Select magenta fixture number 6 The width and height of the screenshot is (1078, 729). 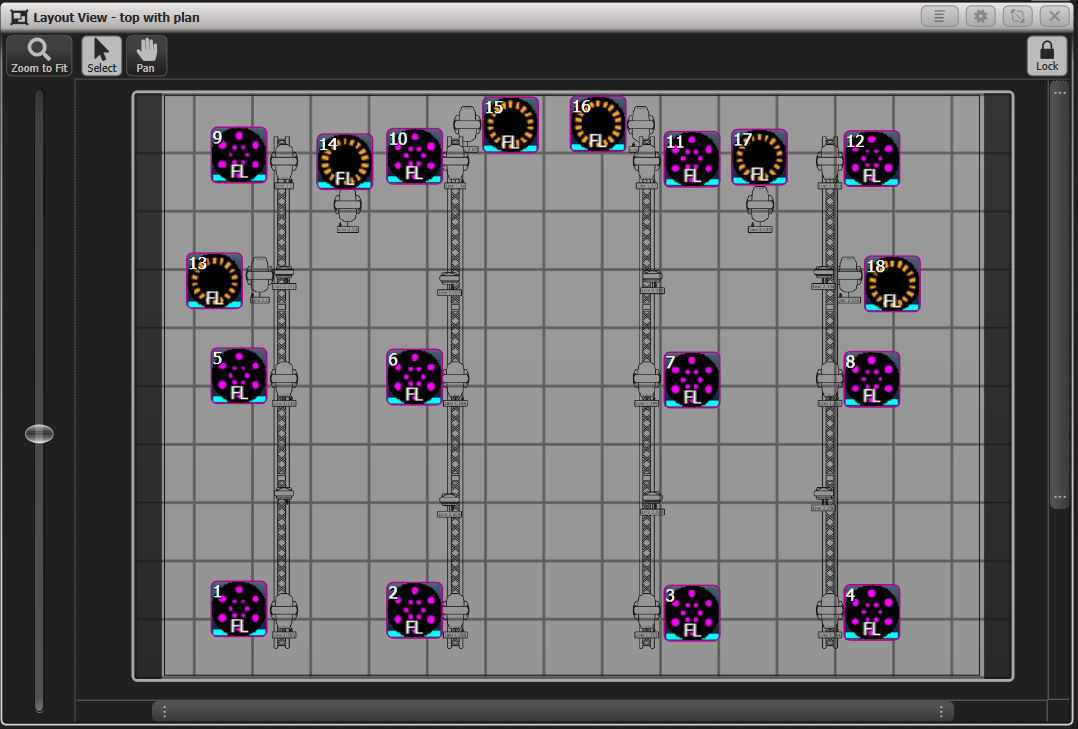coord(415,377)
